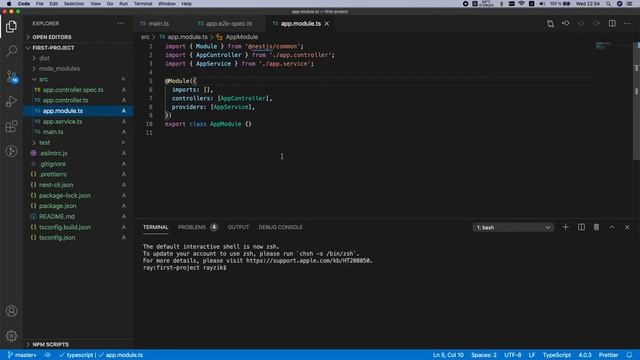Open notifications bell in status bar
Viewport: 640px width, 360px height.
click(629, 355)
